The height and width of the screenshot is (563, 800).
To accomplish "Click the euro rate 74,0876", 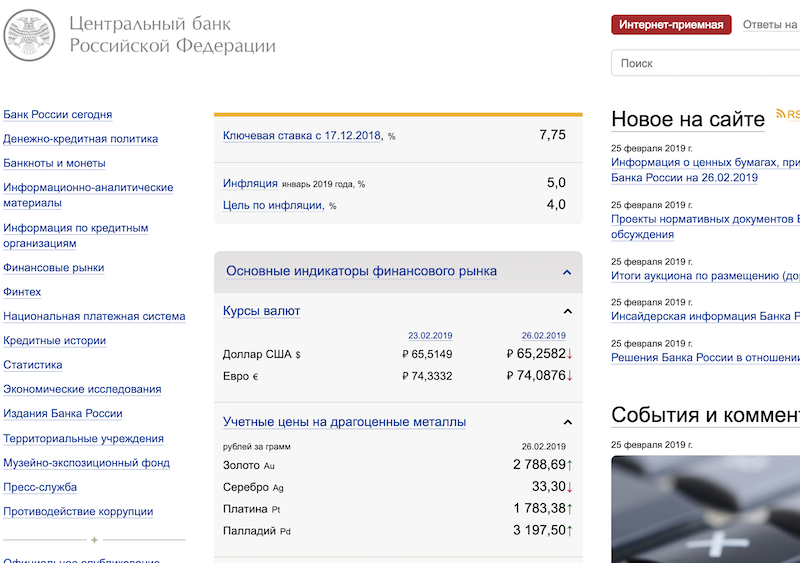I will (x=537, y=376).
